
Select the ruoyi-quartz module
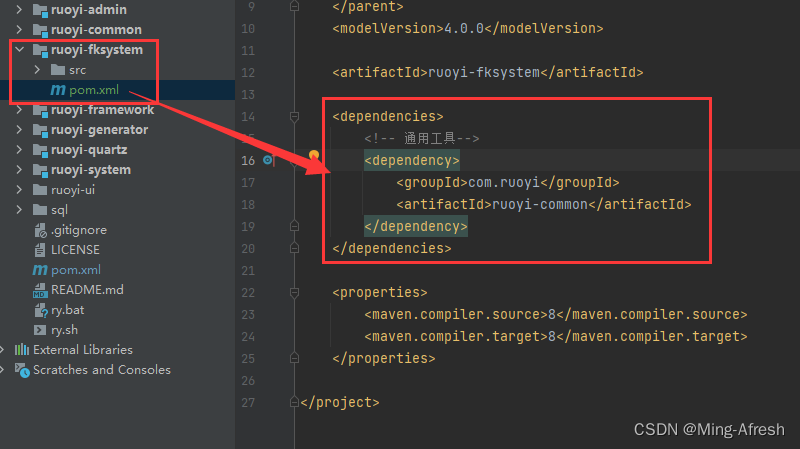pyautogui.click(x=89, y=150)
